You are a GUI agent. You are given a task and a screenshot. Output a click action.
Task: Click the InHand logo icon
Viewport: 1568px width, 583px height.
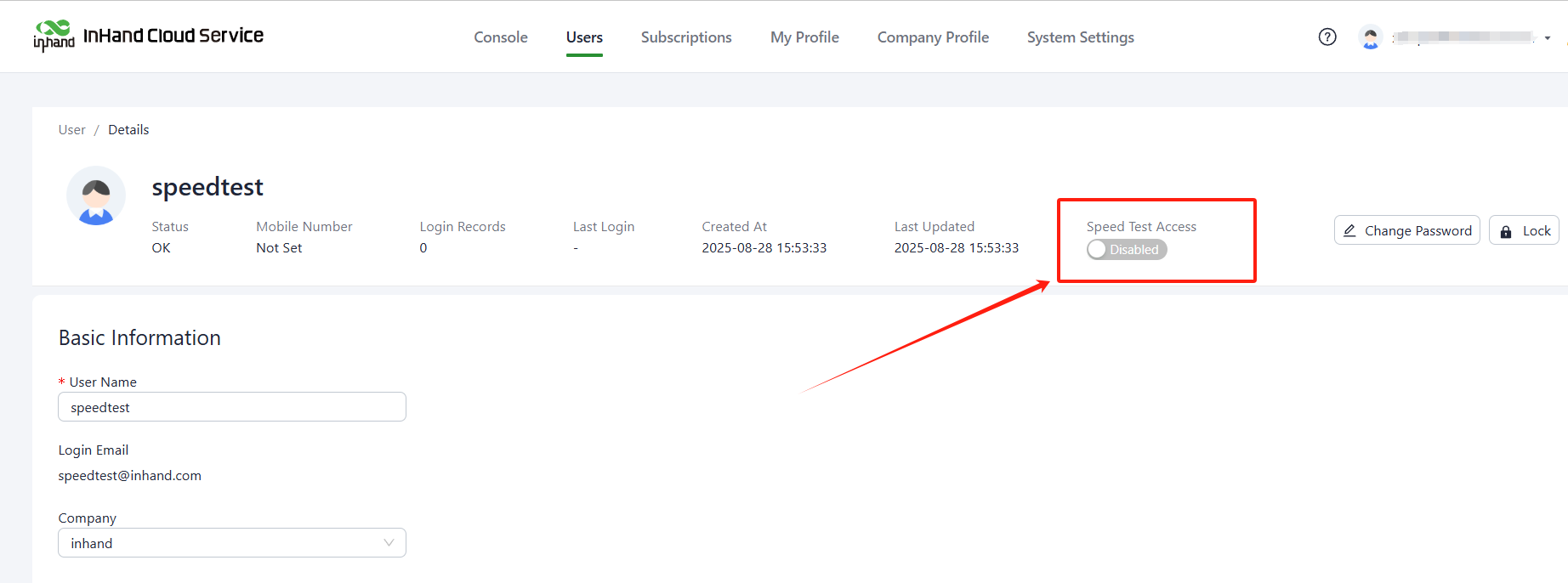click(54, 36)
